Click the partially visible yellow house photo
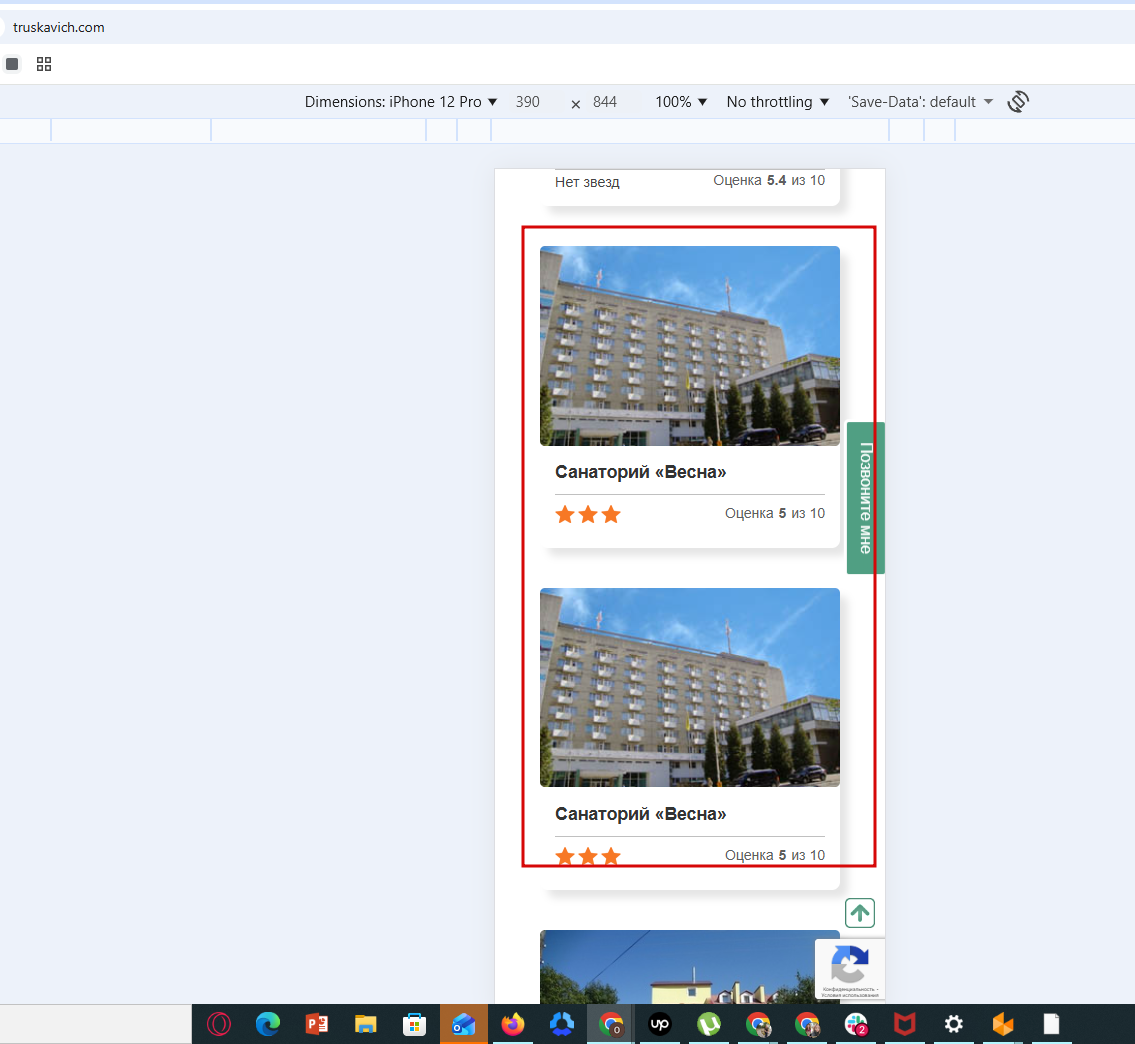 click(690, 967)
